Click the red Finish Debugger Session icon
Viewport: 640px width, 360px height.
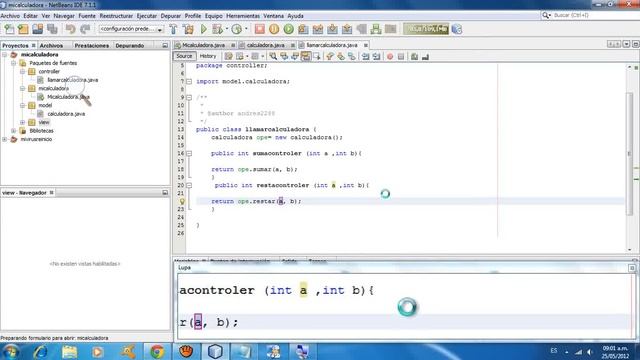pyautogui.click(x=260, y=29)
